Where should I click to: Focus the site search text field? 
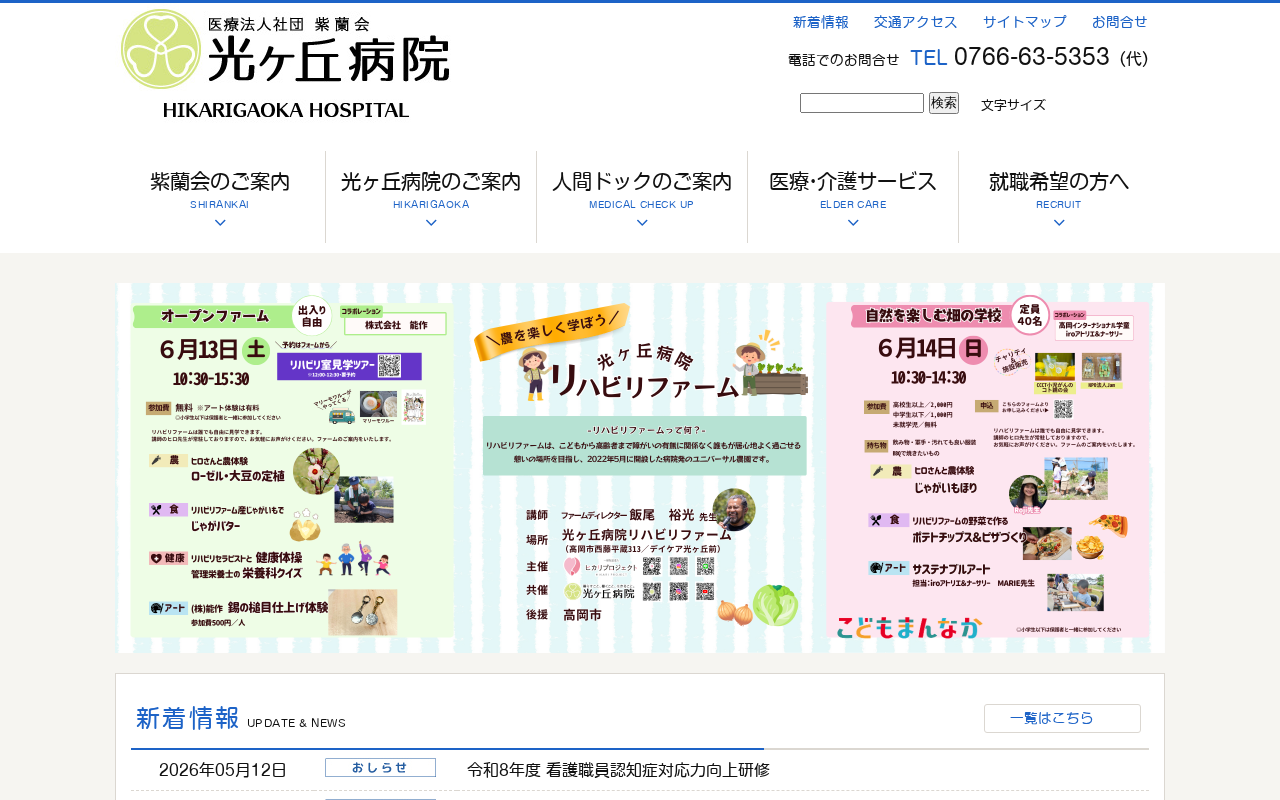point(862,103)
